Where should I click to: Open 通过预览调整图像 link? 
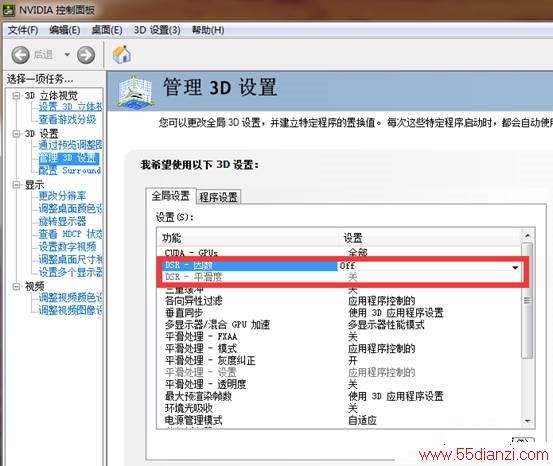(x=71, y=145)
